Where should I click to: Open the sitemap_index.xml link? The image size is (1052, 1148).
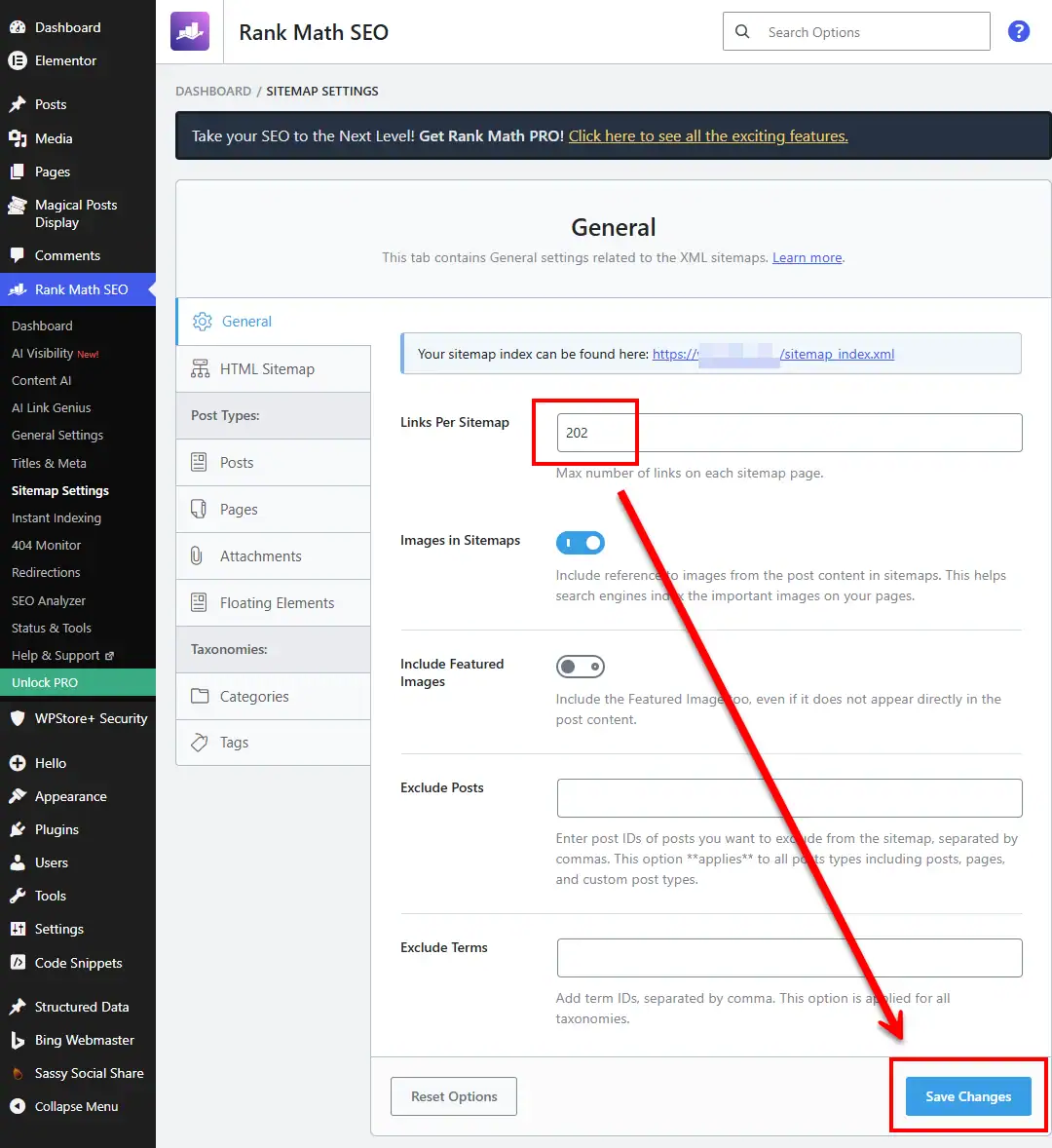[772, 355]
